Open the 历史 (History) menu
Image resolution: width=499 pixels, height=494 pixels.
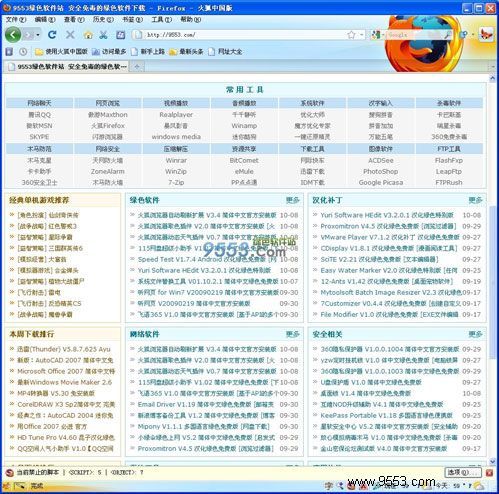103,19
